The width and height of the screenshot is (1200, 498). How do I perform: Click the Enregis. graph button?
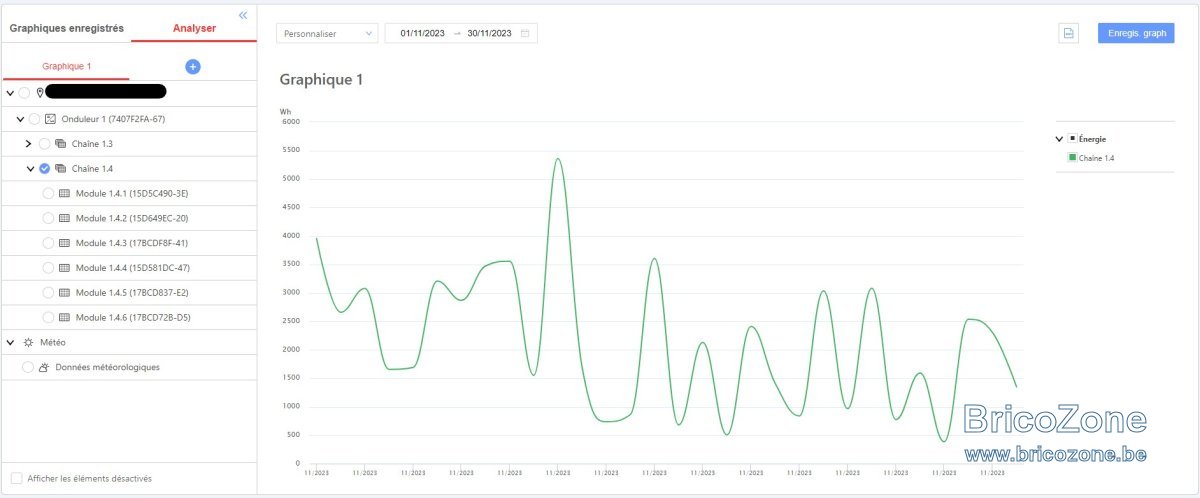coord(1136,33)
